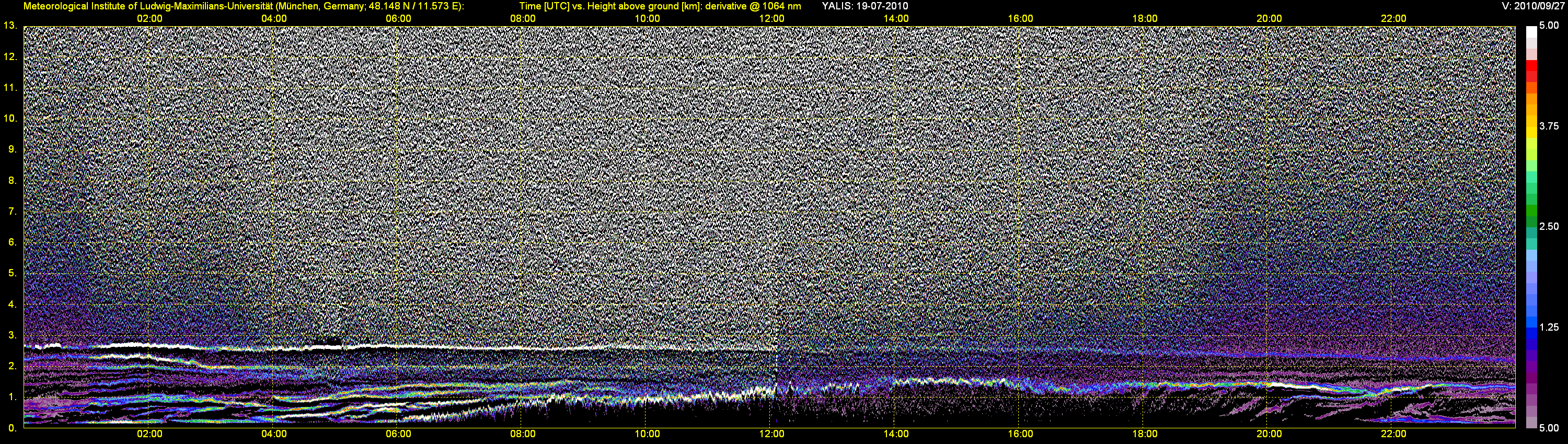Click the 'YALIS: 19-07-2010' label
This screenshot has height=444, width=1568.
865,6
